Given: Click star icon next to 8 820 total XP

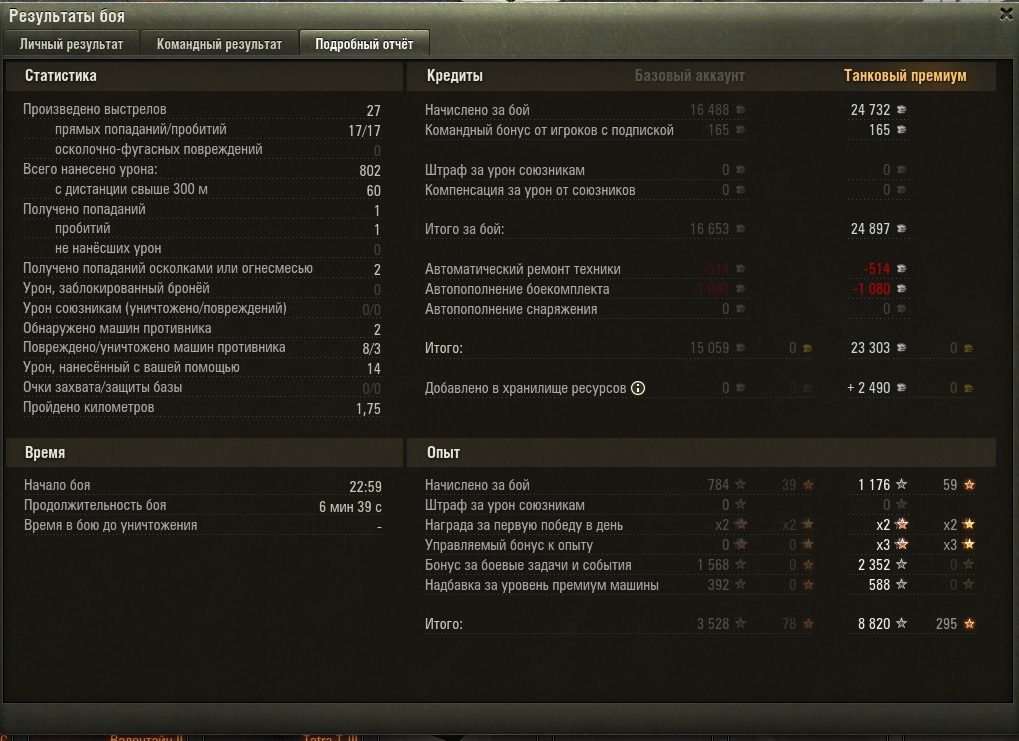Looking at the screenshot, I should (901, 623).
